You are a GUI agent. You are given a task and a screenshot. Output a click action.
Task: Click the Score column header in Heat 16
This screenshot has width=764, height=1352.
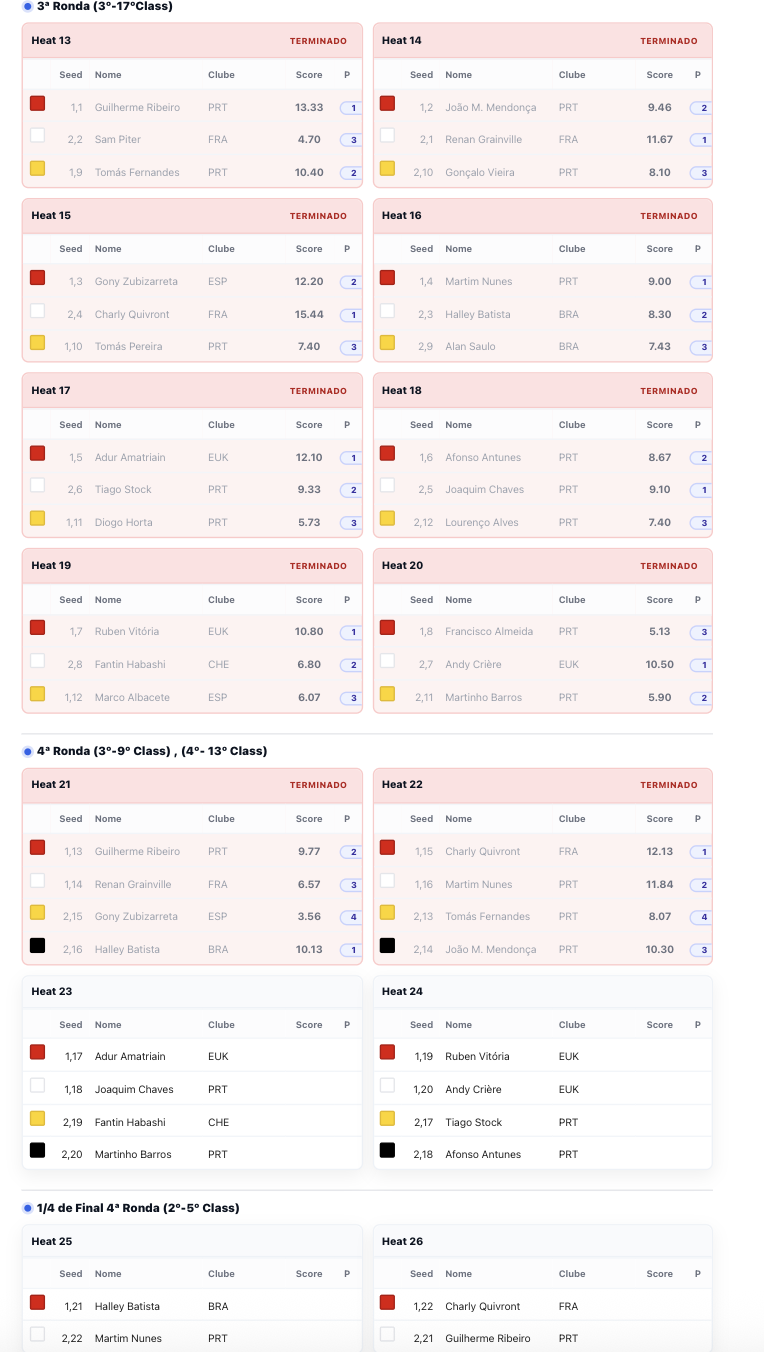click(659, 249)
